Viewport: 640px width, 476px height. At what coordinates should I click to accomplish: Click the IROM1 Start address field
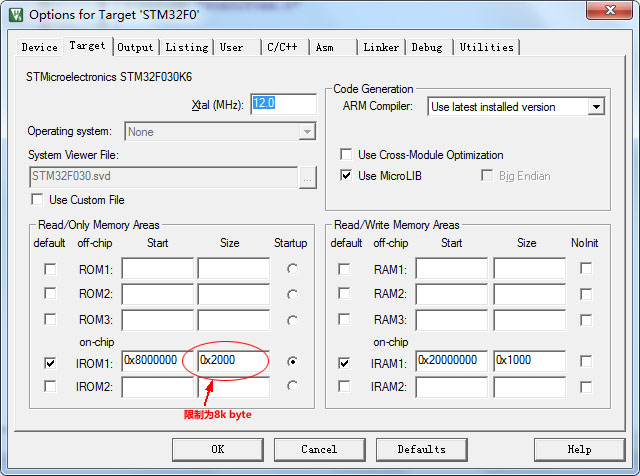click(x=158, y=361)
